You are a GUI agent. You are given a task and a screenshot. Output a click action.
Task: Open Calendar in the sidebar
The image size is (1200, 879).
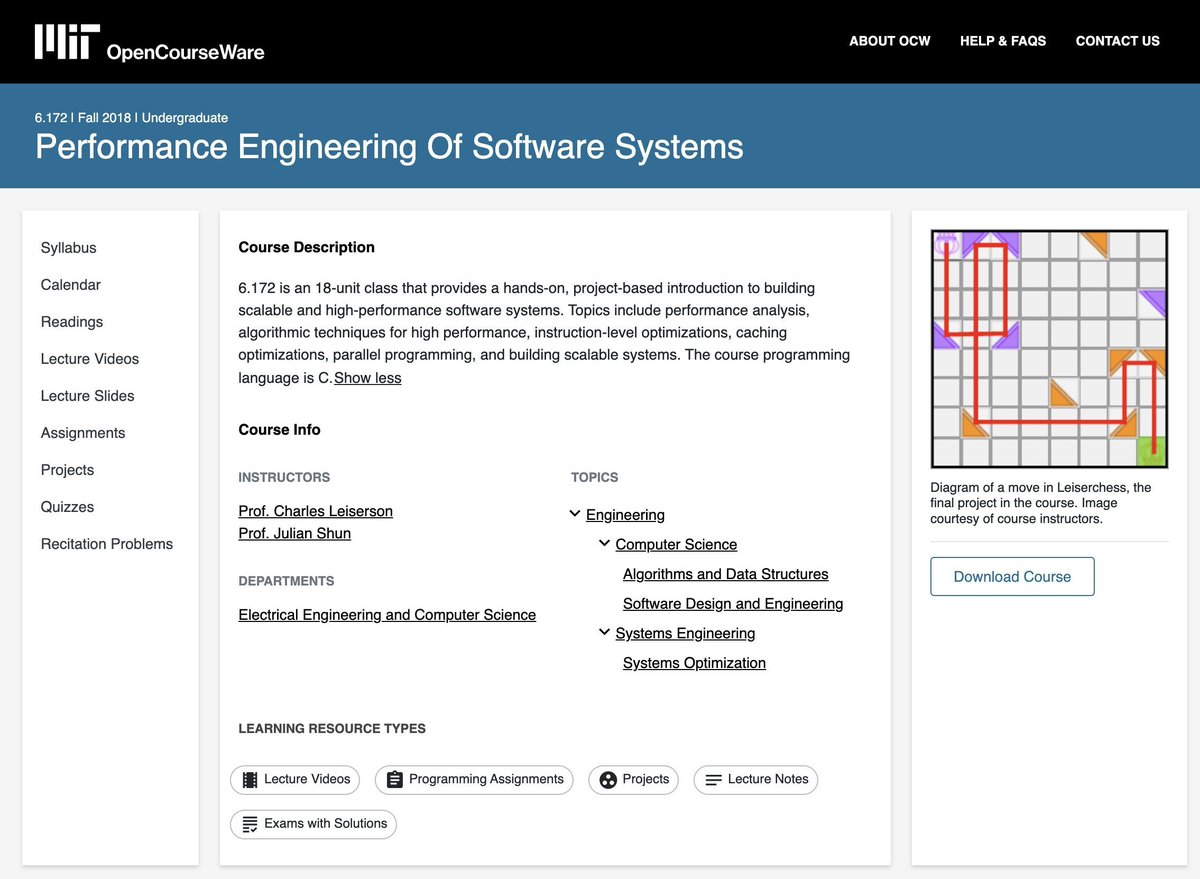[x=71, y=285]
